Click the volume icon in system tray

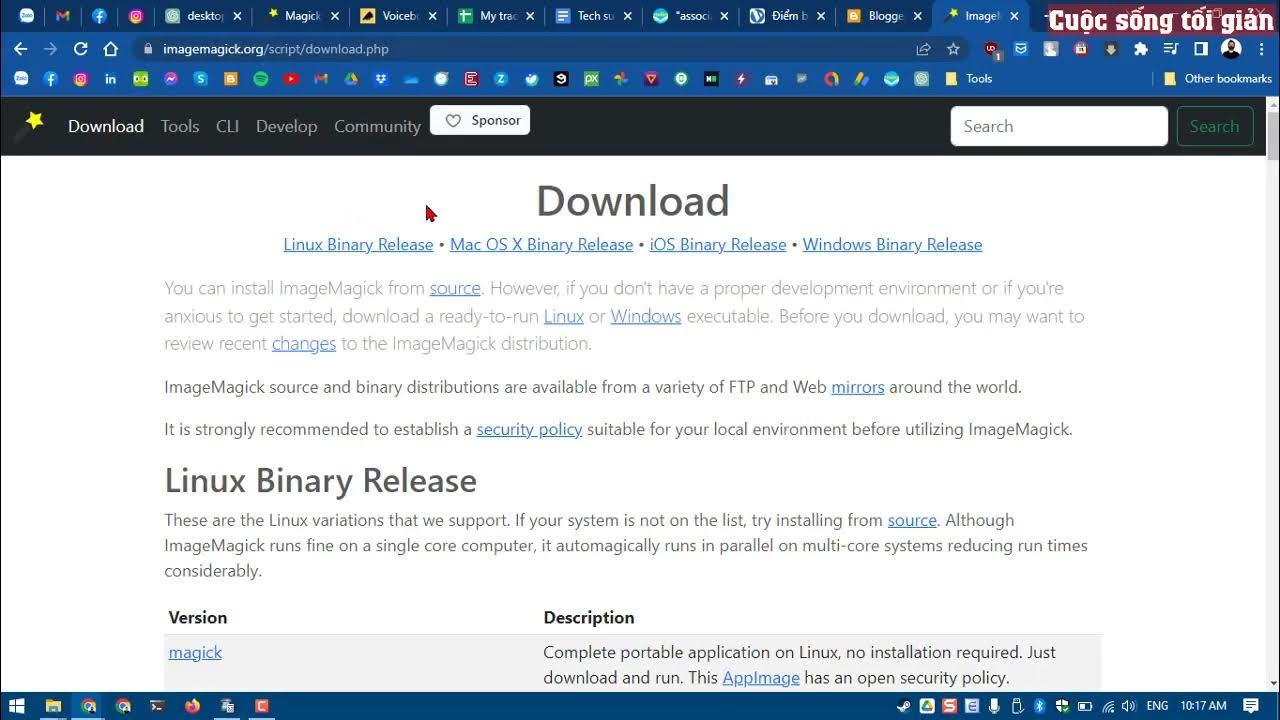click(1128, 706)
